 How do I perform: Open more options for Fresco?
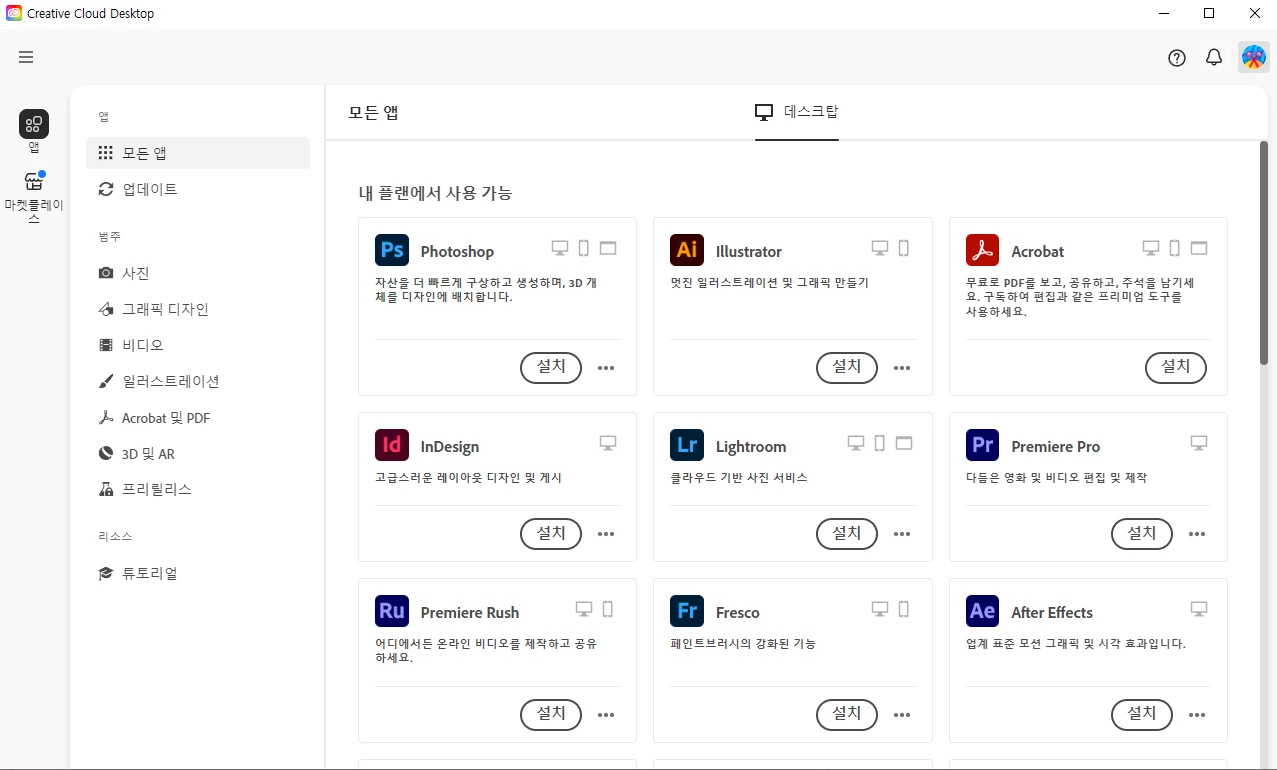click(x=902, y=715)
